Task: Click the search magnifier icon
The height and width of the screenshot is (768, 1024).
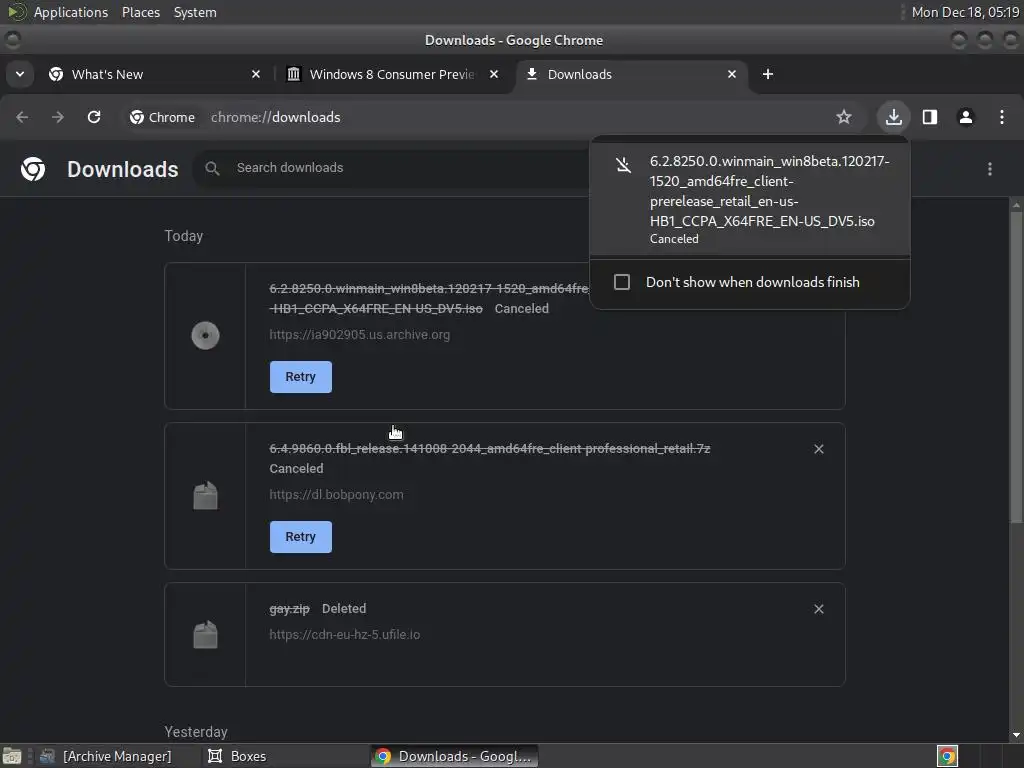Action: tap(212, 168)
